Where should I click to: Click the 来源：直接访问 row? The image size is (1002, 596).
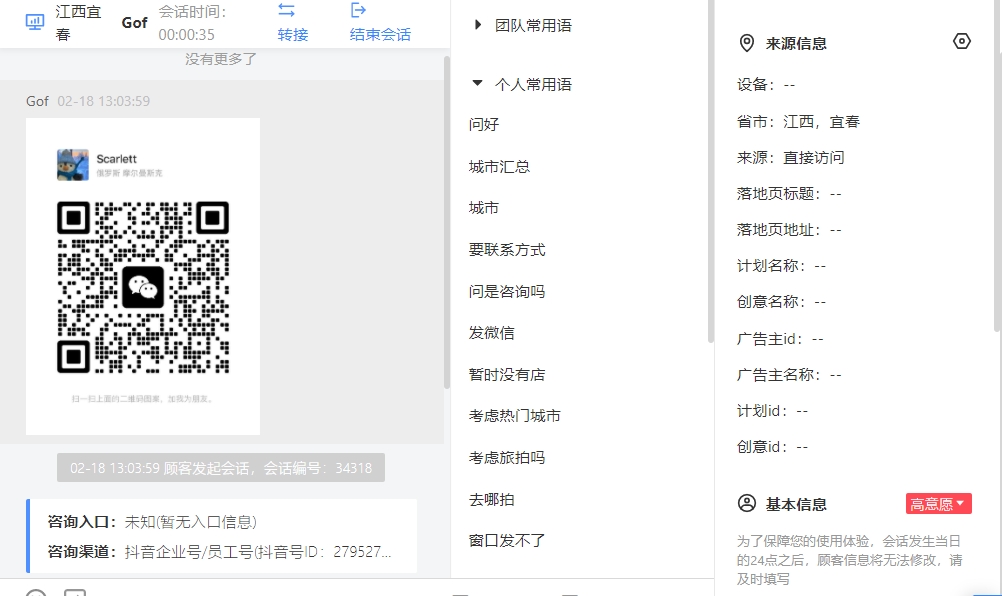tap(790, 157)
